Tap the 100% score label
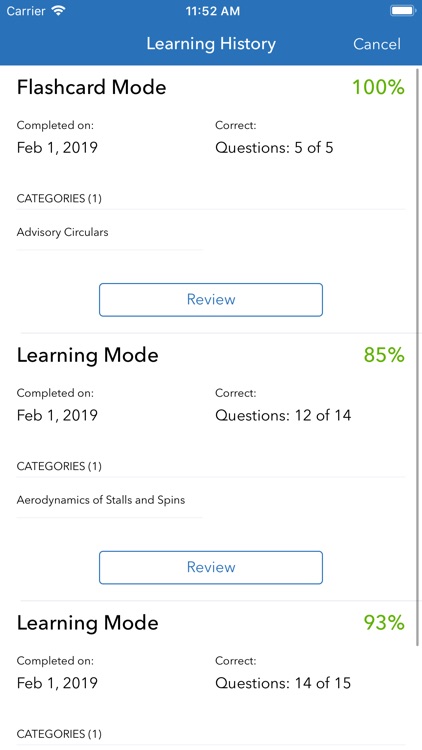The width and height of the screenshot is (422, 750). (x=378, y=88)
